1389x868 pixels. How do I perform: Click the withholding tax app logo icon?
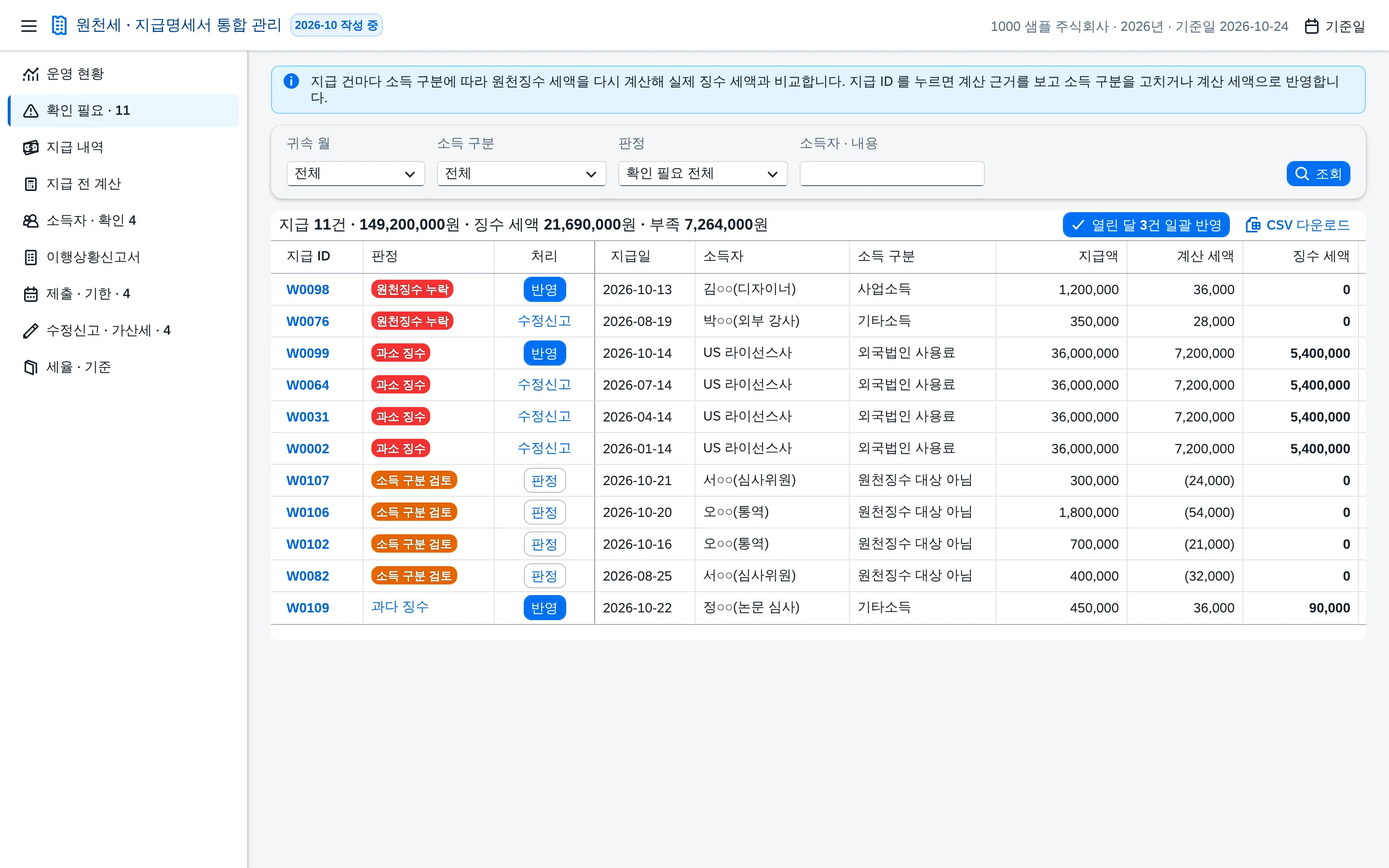point(59,25)
